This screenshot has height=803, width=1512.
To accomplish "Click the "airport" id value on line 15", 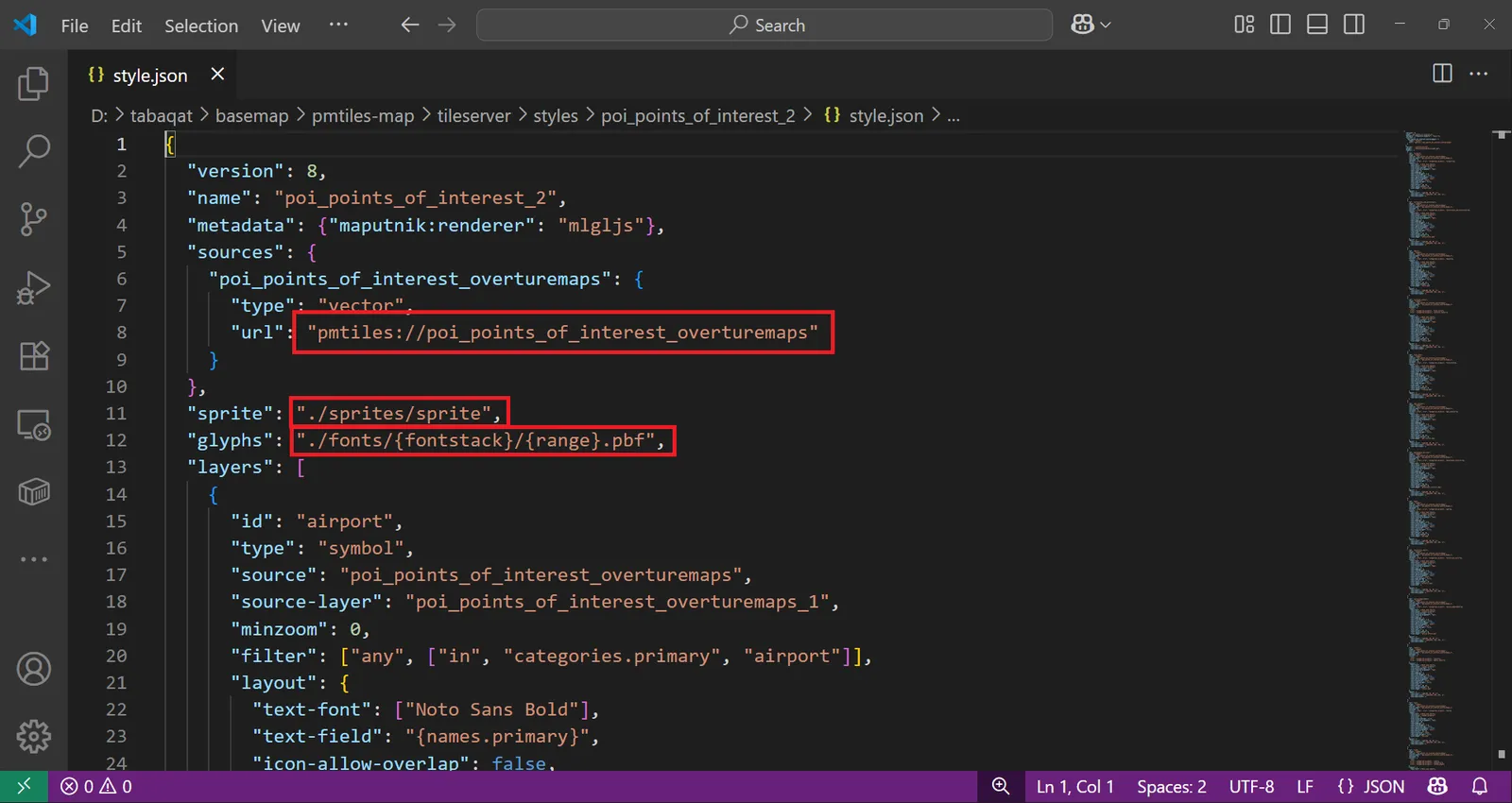I will pyautogui.click(x=344, y=521).
